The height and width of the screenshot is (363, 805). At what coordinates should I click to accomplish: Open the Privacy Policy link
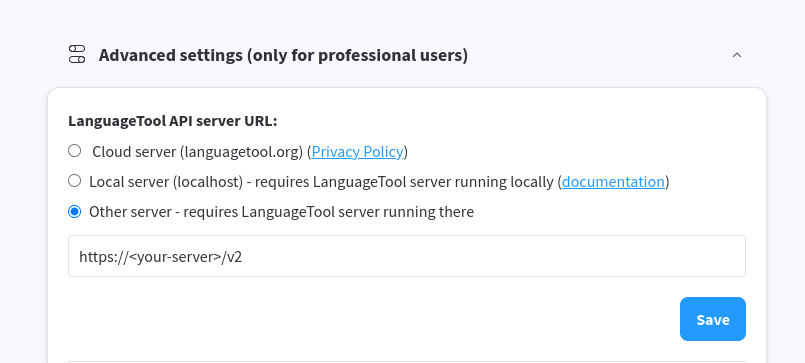[x=357, y=152]
